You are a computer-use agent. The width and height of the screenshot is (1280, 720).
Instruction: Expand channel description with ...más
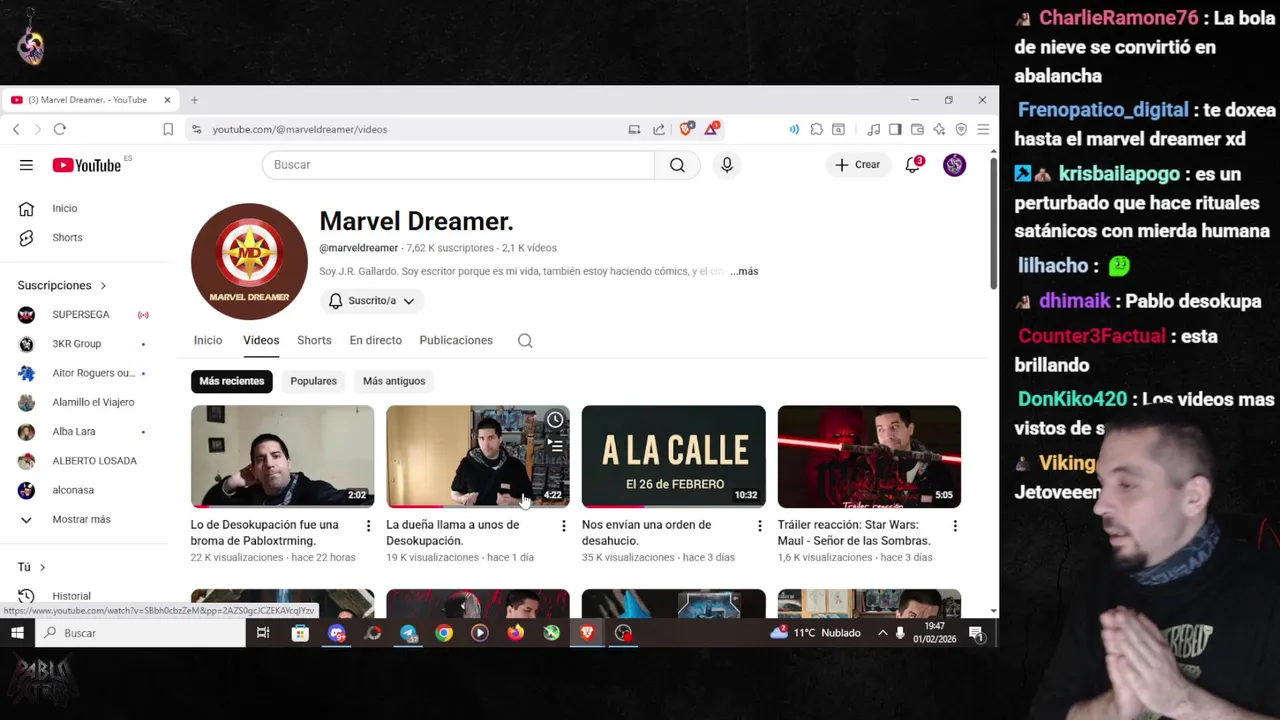[744, 272]
